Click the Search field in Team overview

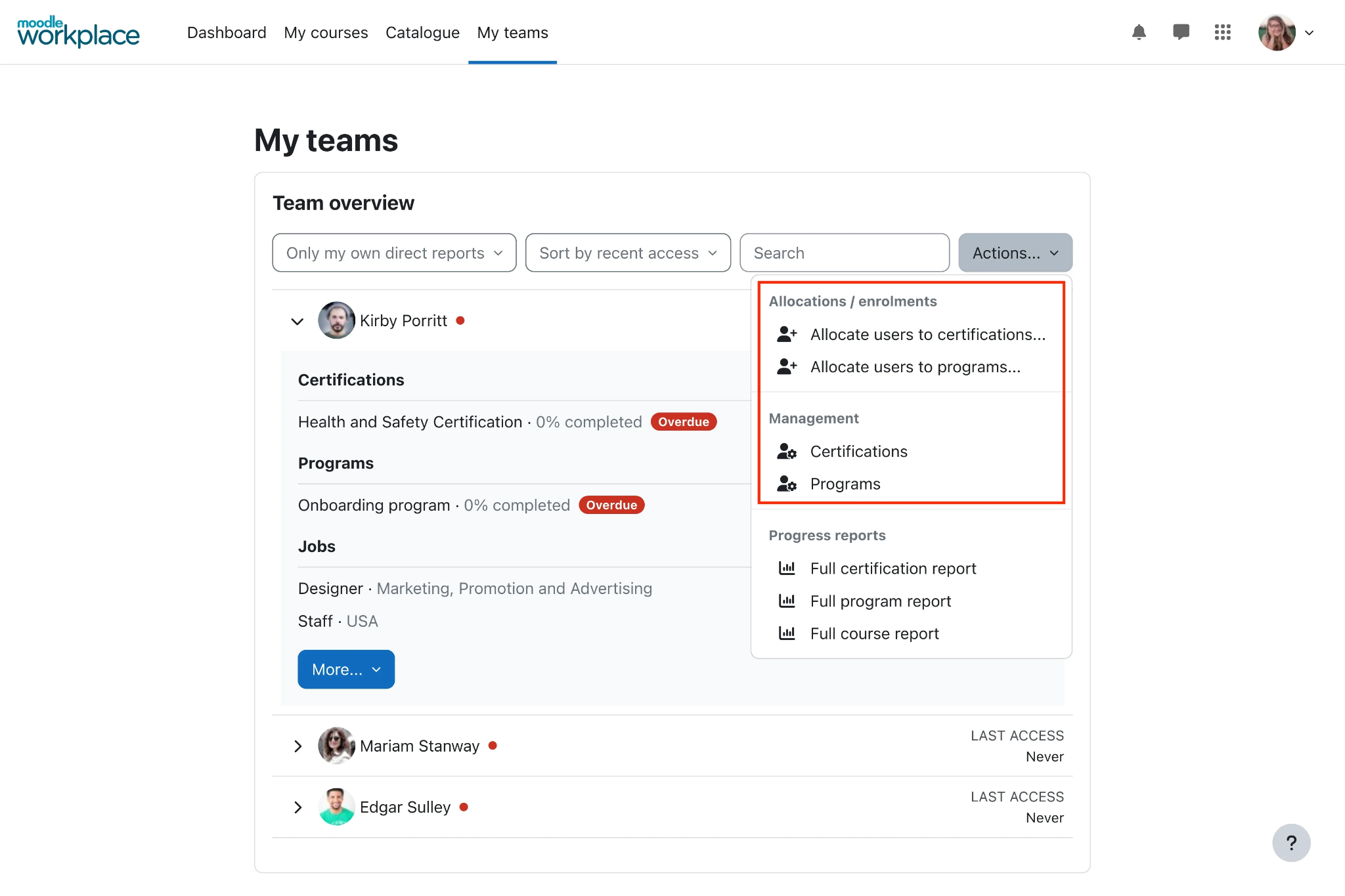(x=845, y=252)
